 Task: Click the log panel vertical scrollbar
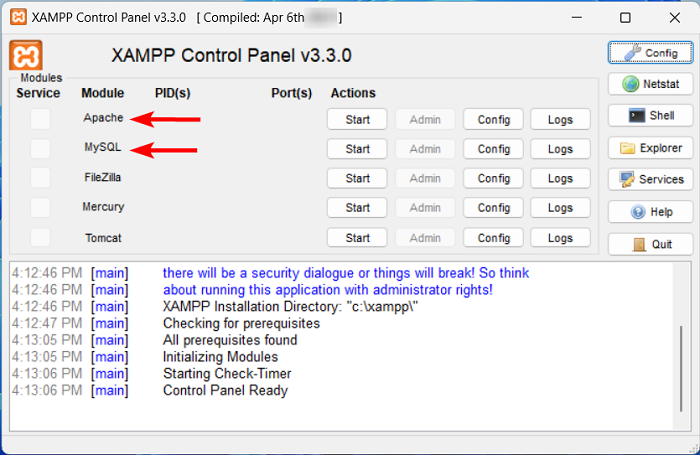pos(681,368)
